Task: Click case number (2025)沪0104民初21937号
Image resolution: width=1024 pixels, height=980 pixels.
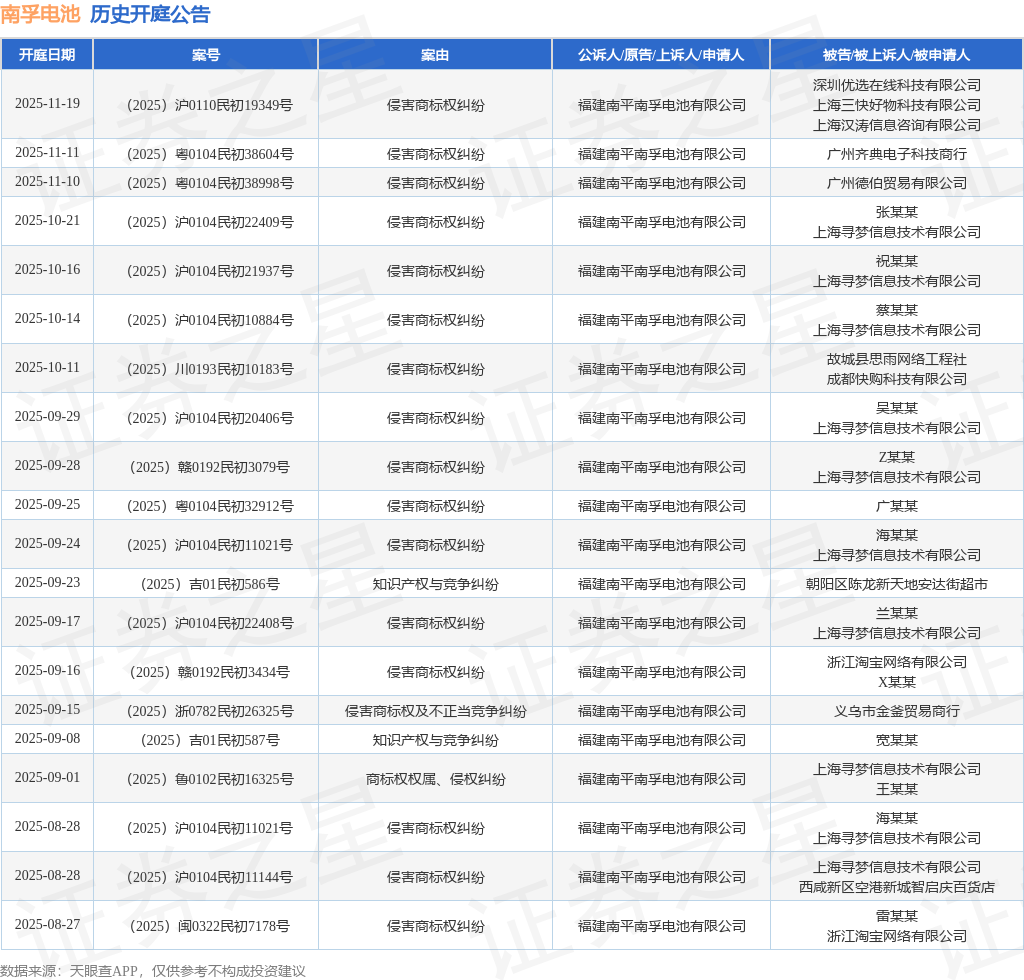Action: (x=210, y=271)
